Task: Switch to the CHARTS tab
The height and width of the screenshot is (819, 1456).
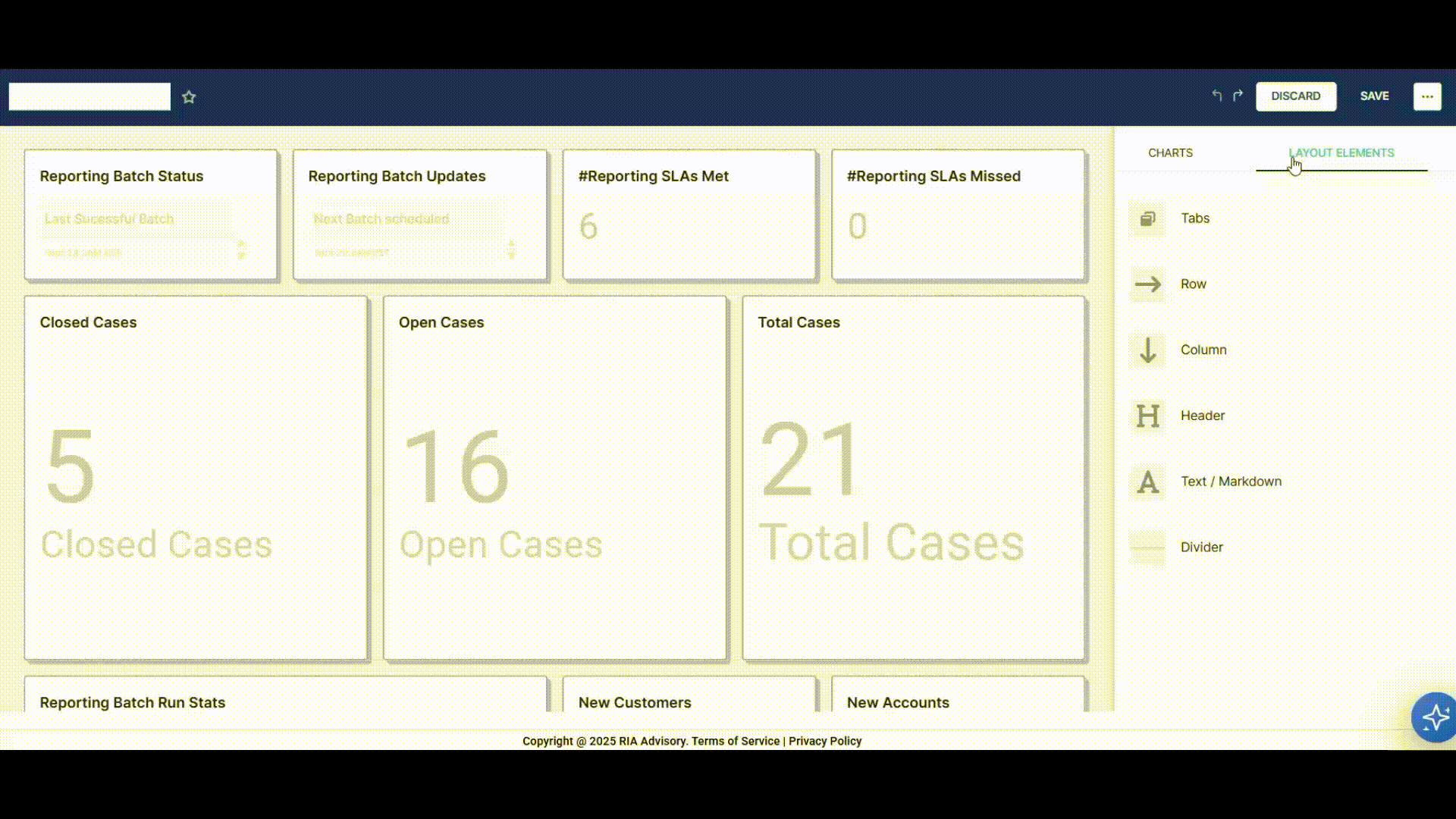Action: pyautogui.click(x=1170, y=153)
